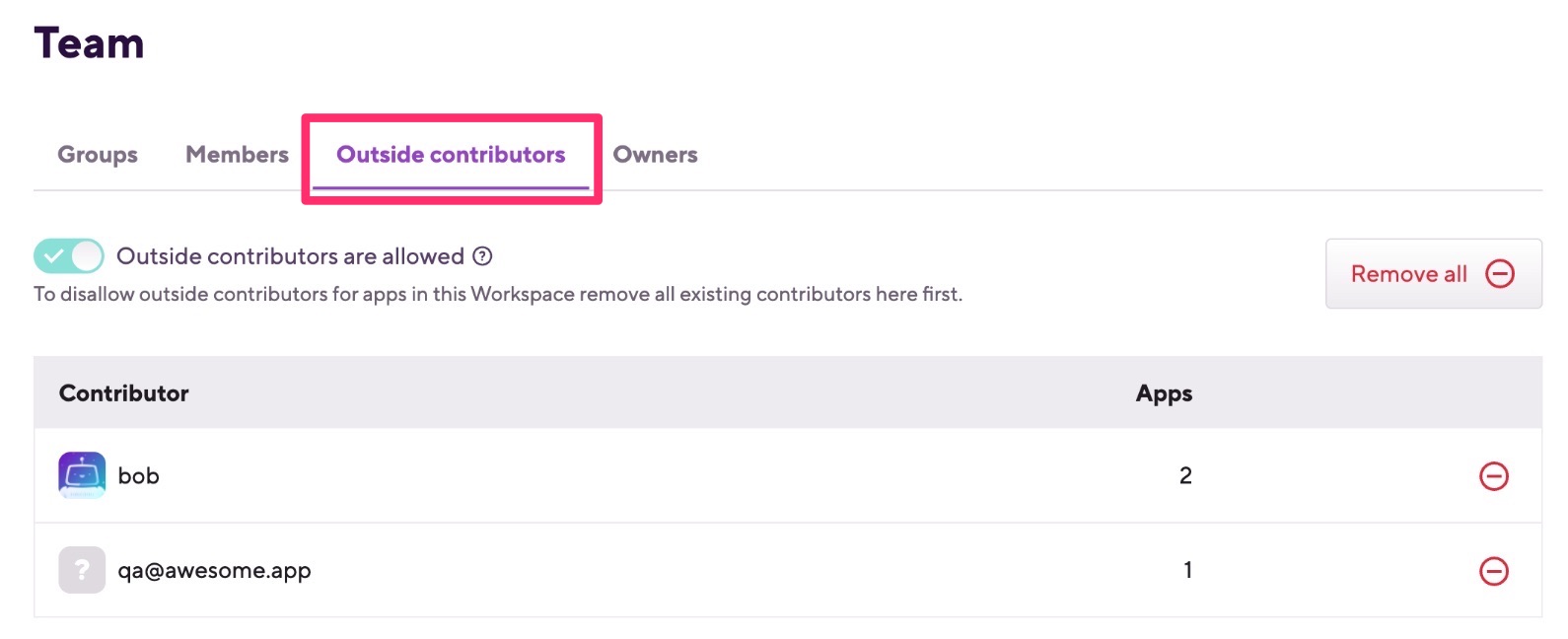This screenshot has width=1568, height=639.
Task: Click the Apps column header
Action: click(x=1164, y=393)
